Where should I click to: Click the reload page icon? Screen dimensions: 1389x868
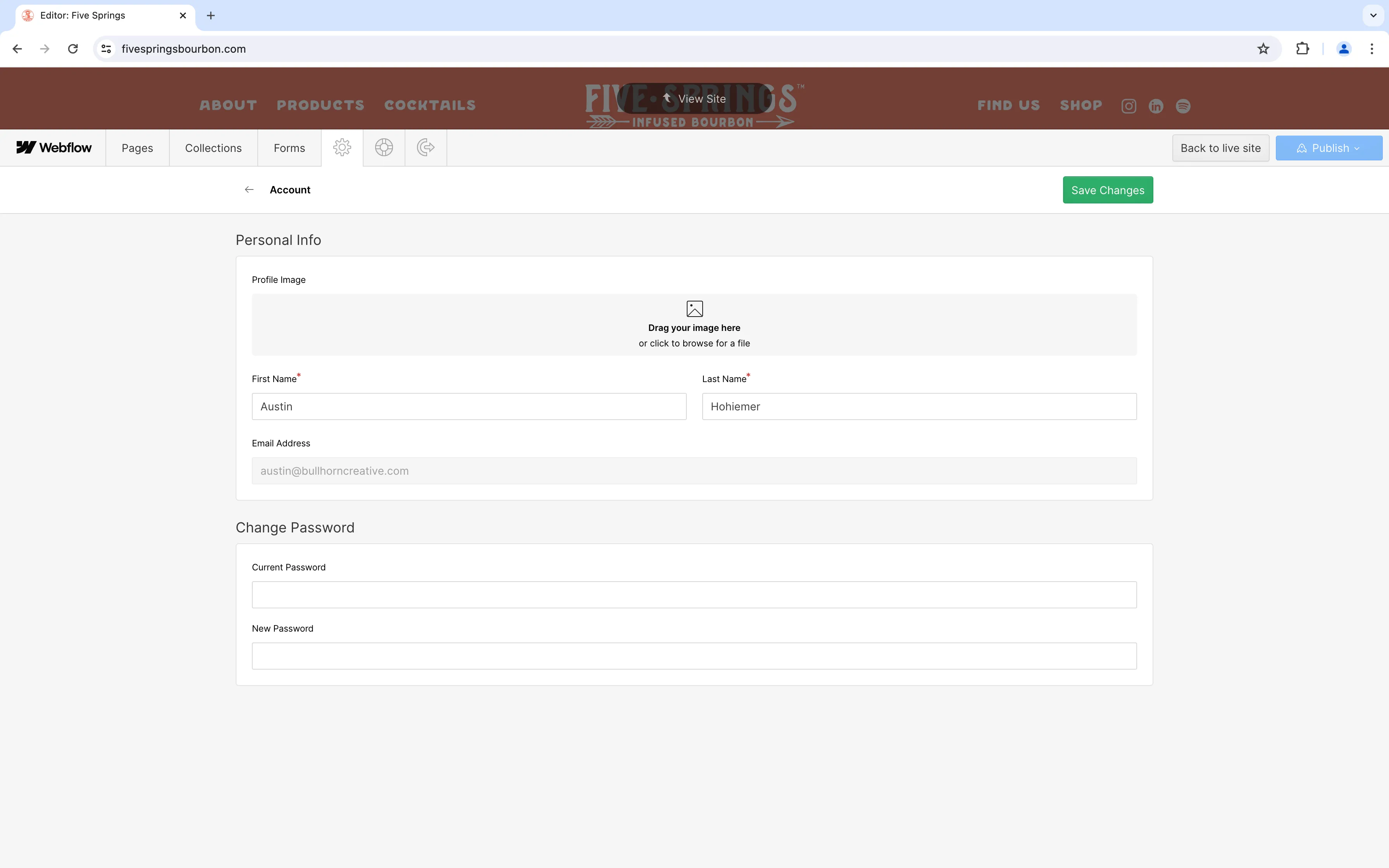(x=72, y=48)
